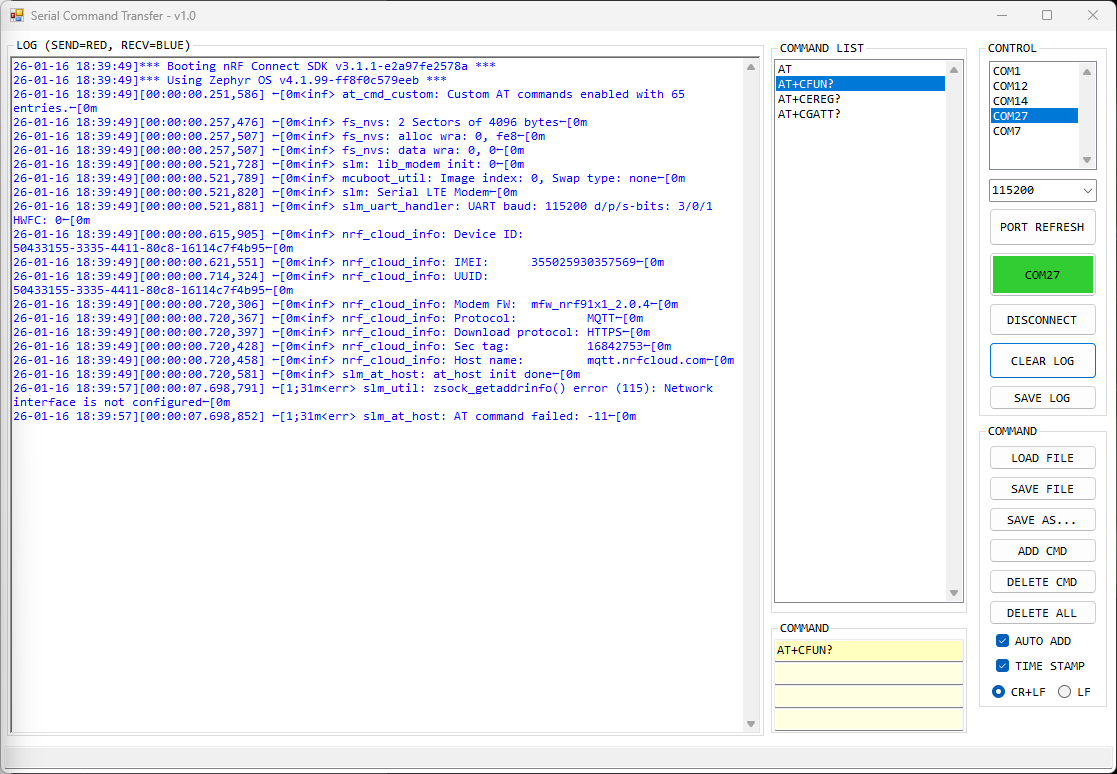Click the DISCONNECT button

click(x=1042, y=320)
